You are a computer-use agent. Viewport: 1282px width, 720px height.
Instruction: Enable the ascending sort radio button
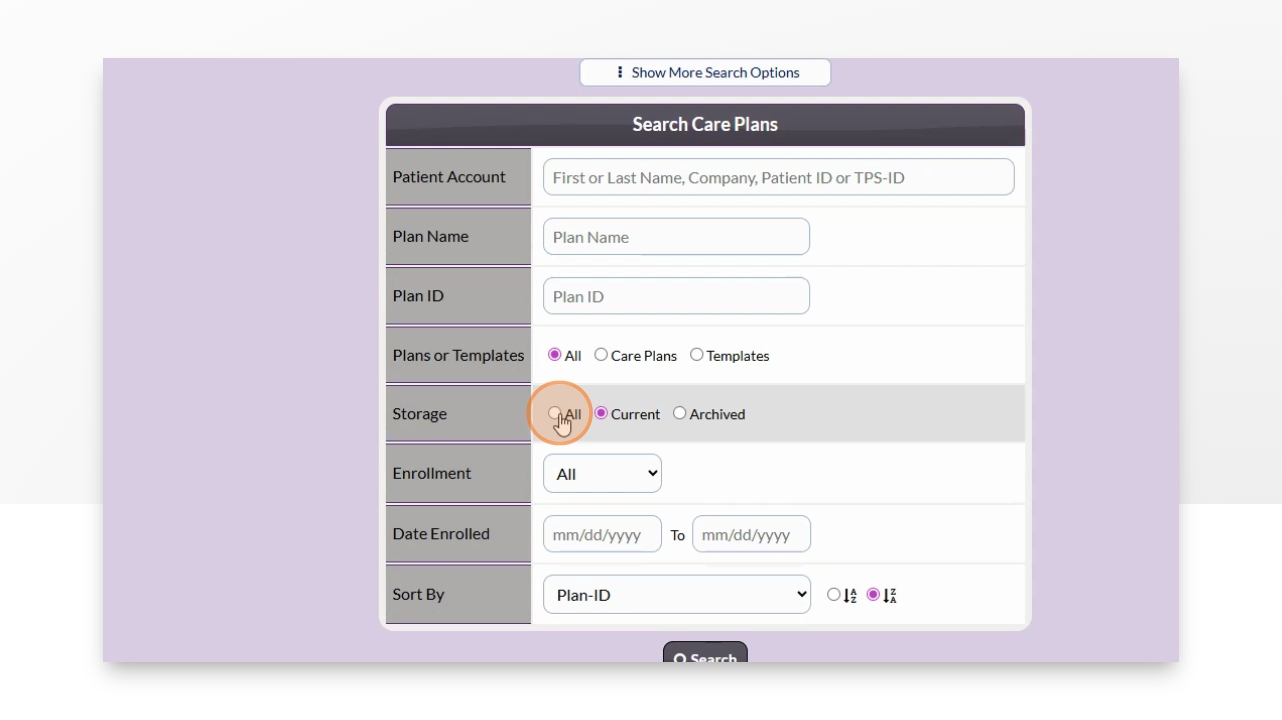834,595
